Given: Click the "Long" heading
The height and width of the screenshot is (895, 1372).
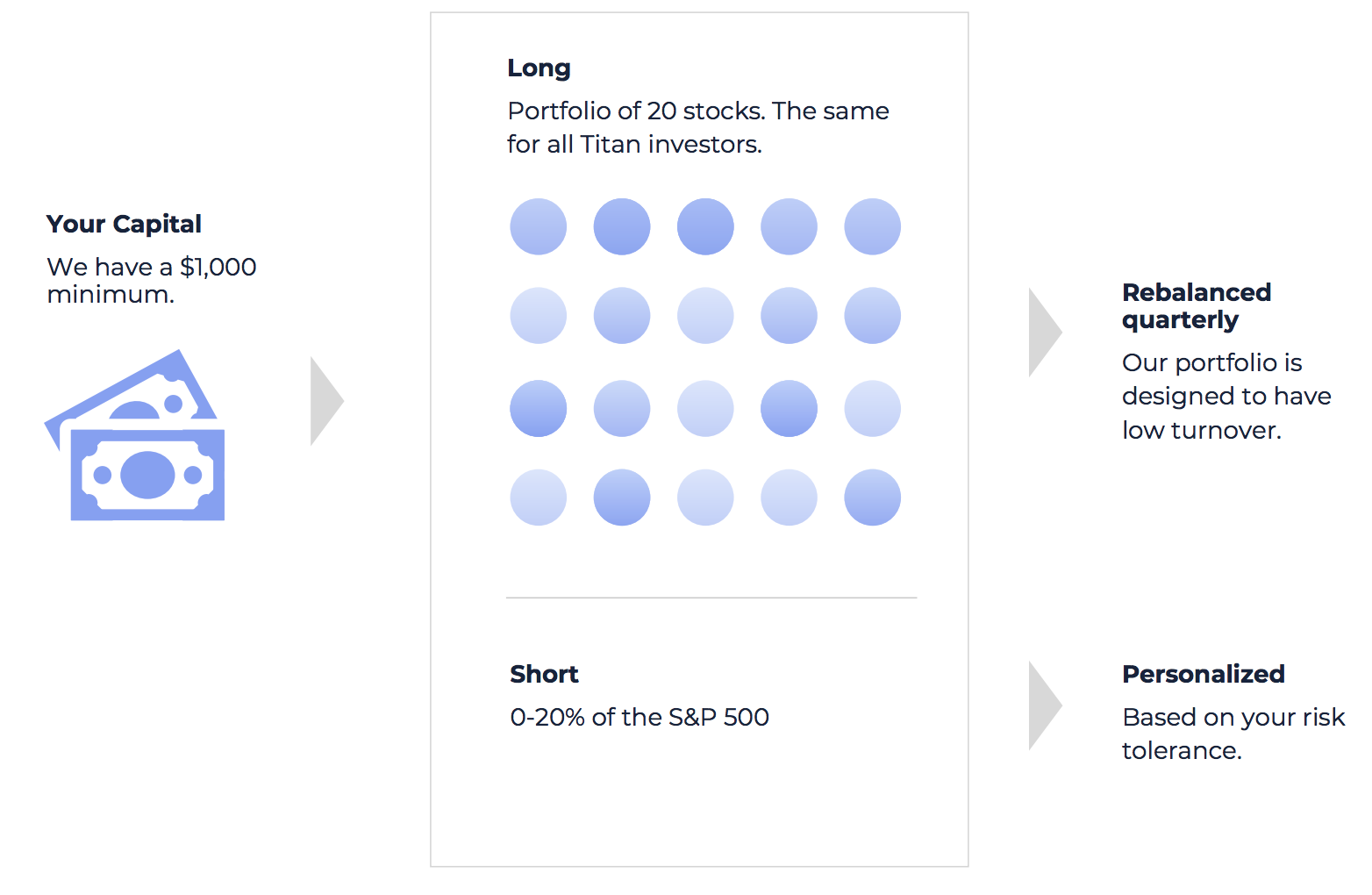Looking at the screenshot, I should [539, 68].
